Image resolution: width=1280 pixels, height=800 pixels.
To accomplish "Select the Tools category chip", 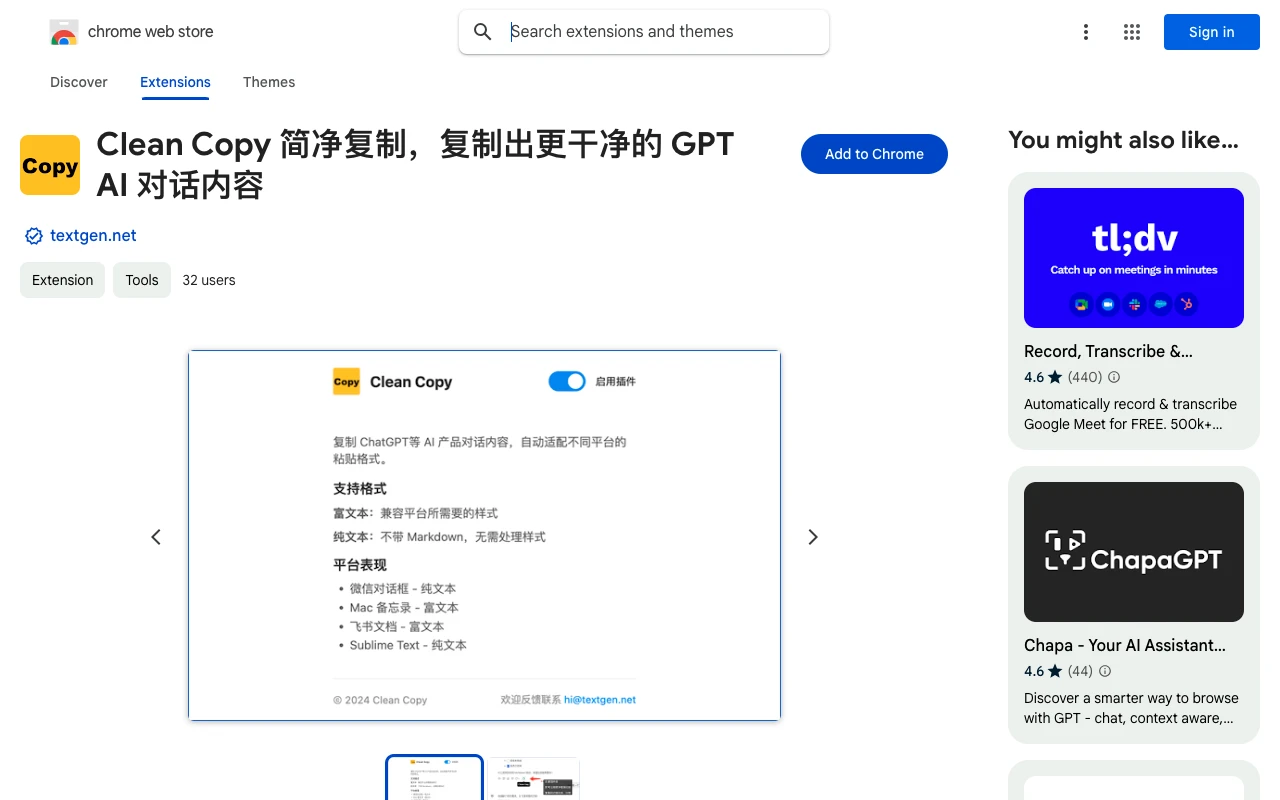I will pos(141,280).
